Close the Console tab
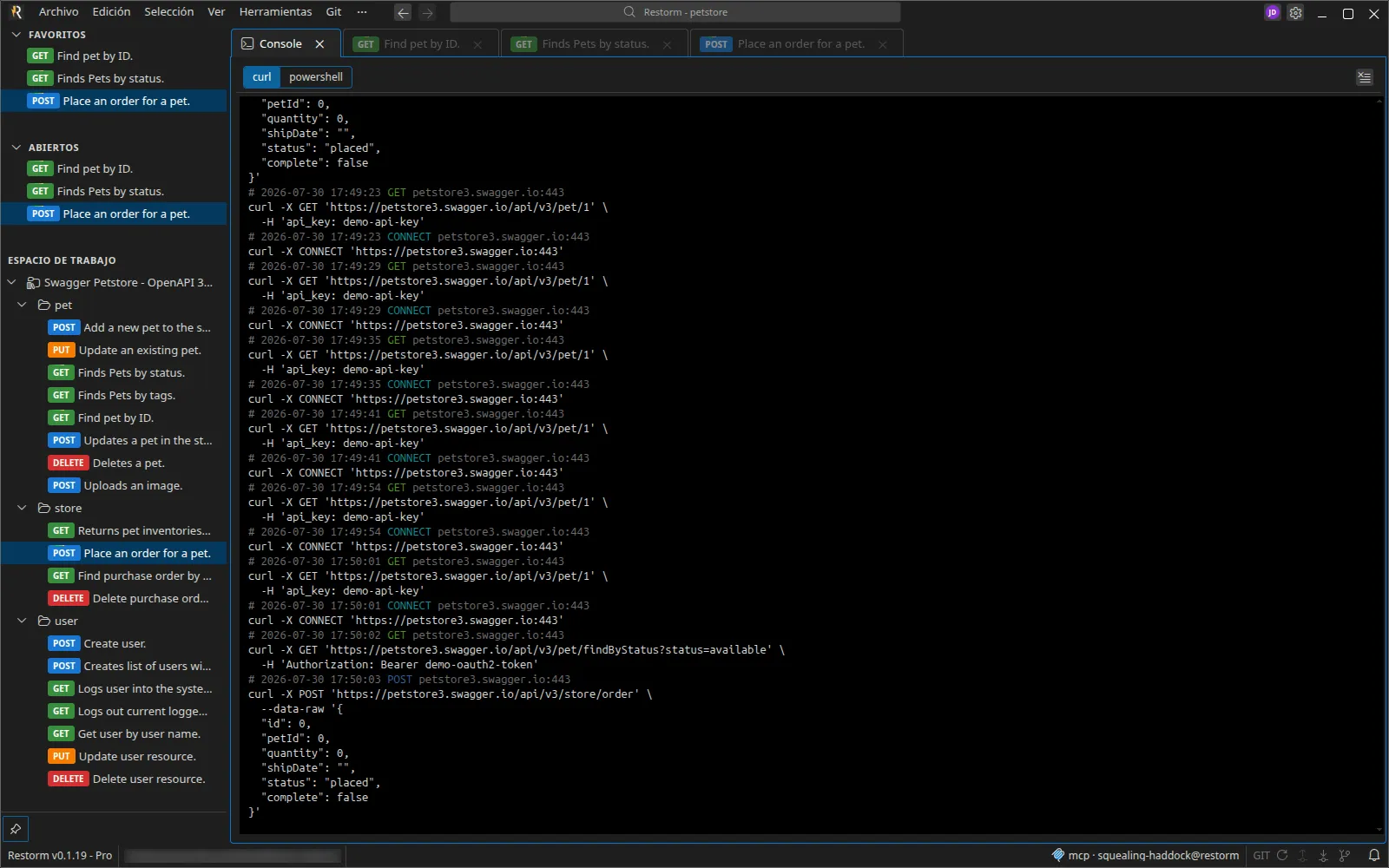 pyautogui.click(x=319, y=44)
